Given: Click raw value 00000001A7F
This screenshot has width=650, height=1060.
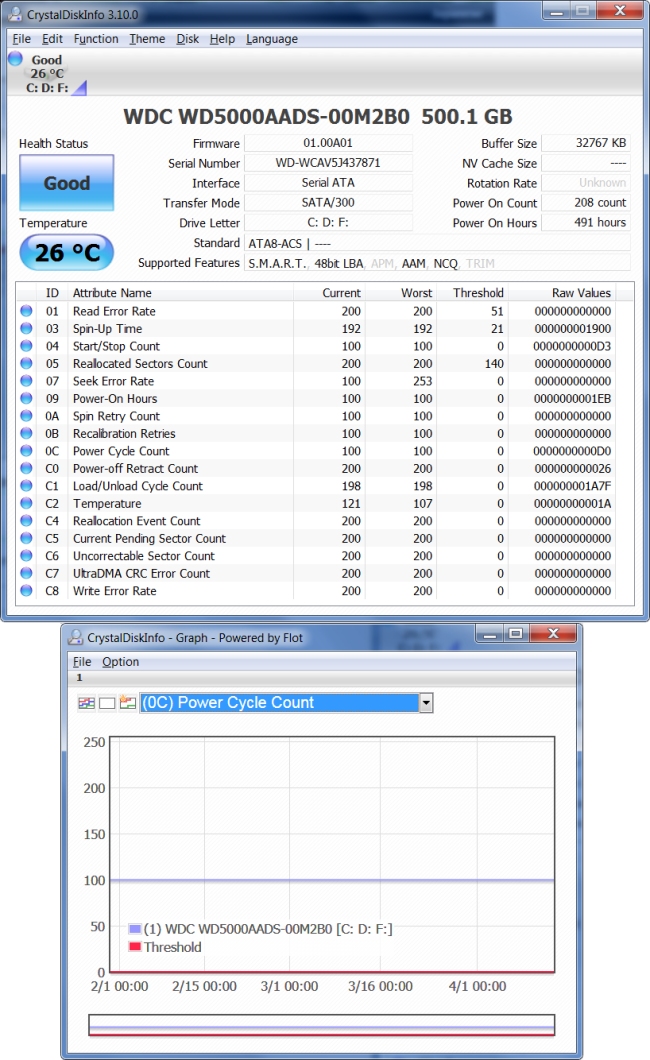Looking at the screenshot, I should coord(572,486).
